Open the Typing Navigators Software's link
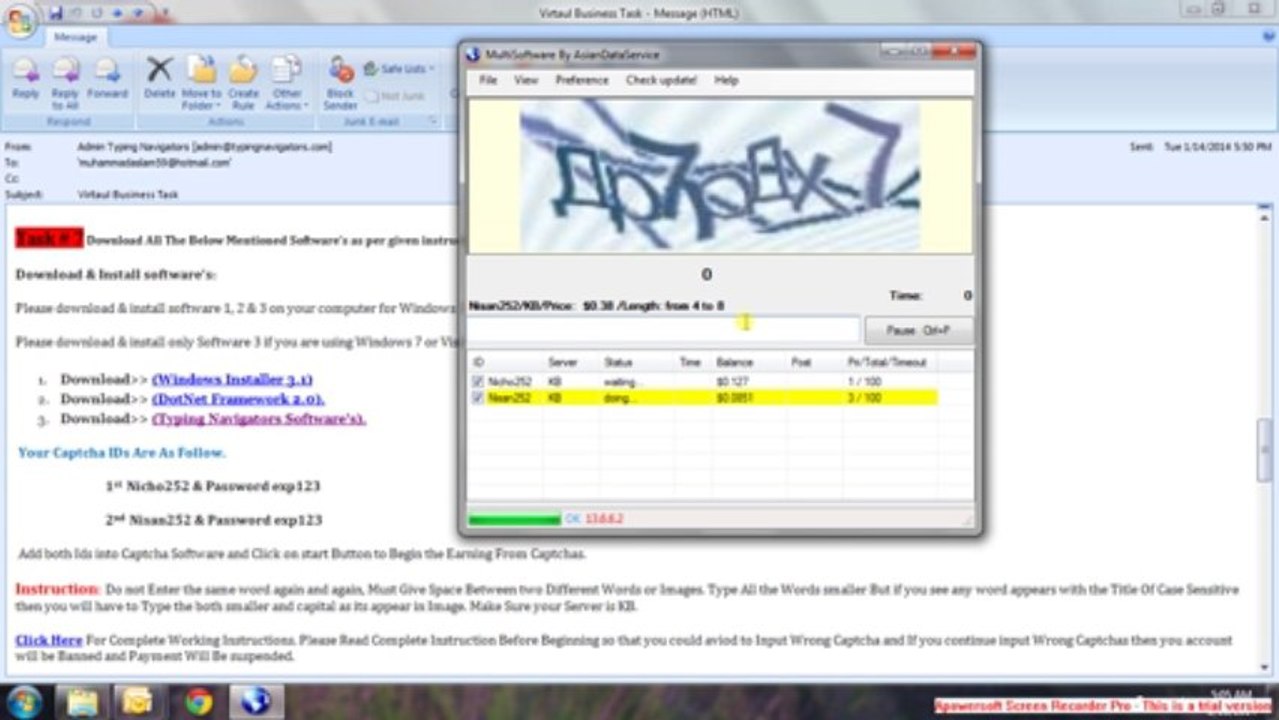The height and width of the screenshot is (720, 1279). point(259,419)
